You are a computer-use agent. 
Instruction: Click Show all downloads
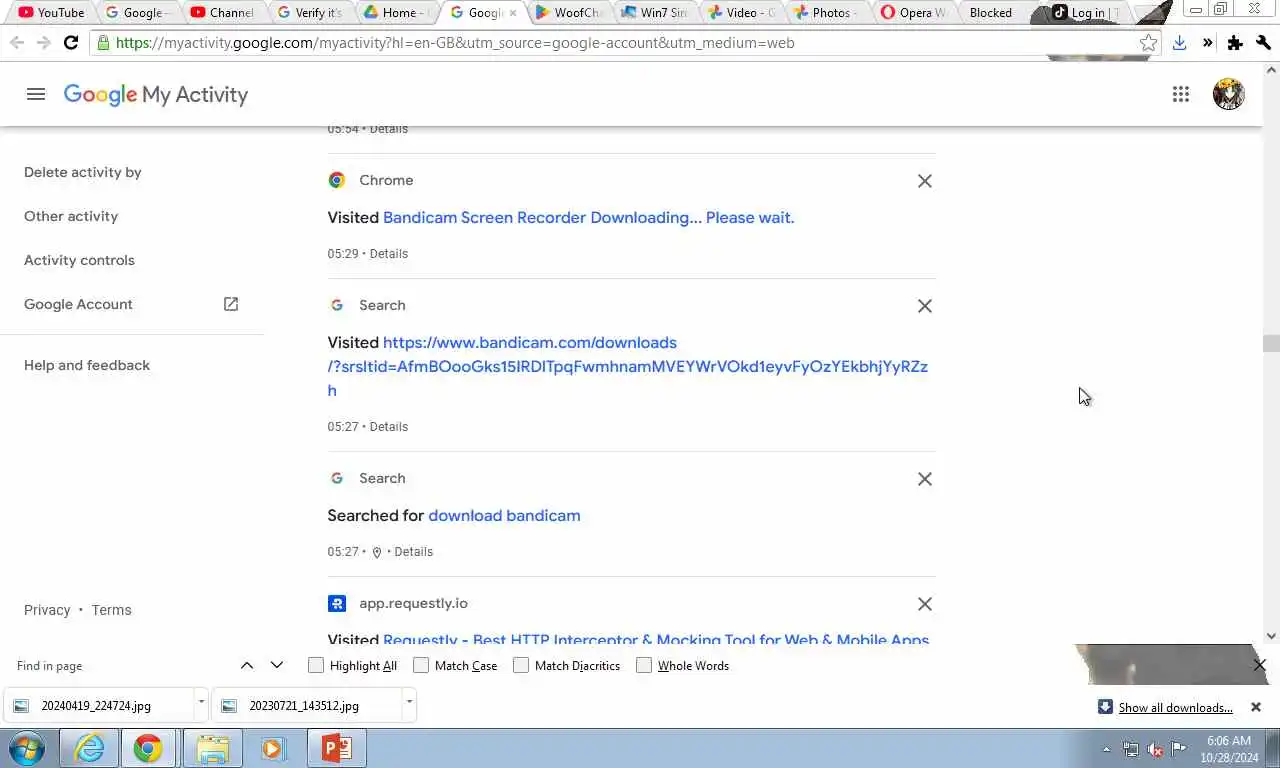click(x=1175, y=707)
